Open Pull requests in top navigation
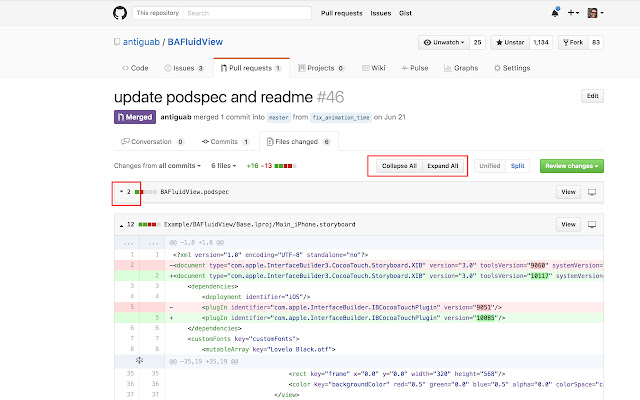Screen dimensions: 640x400 (x=342, y=13)
